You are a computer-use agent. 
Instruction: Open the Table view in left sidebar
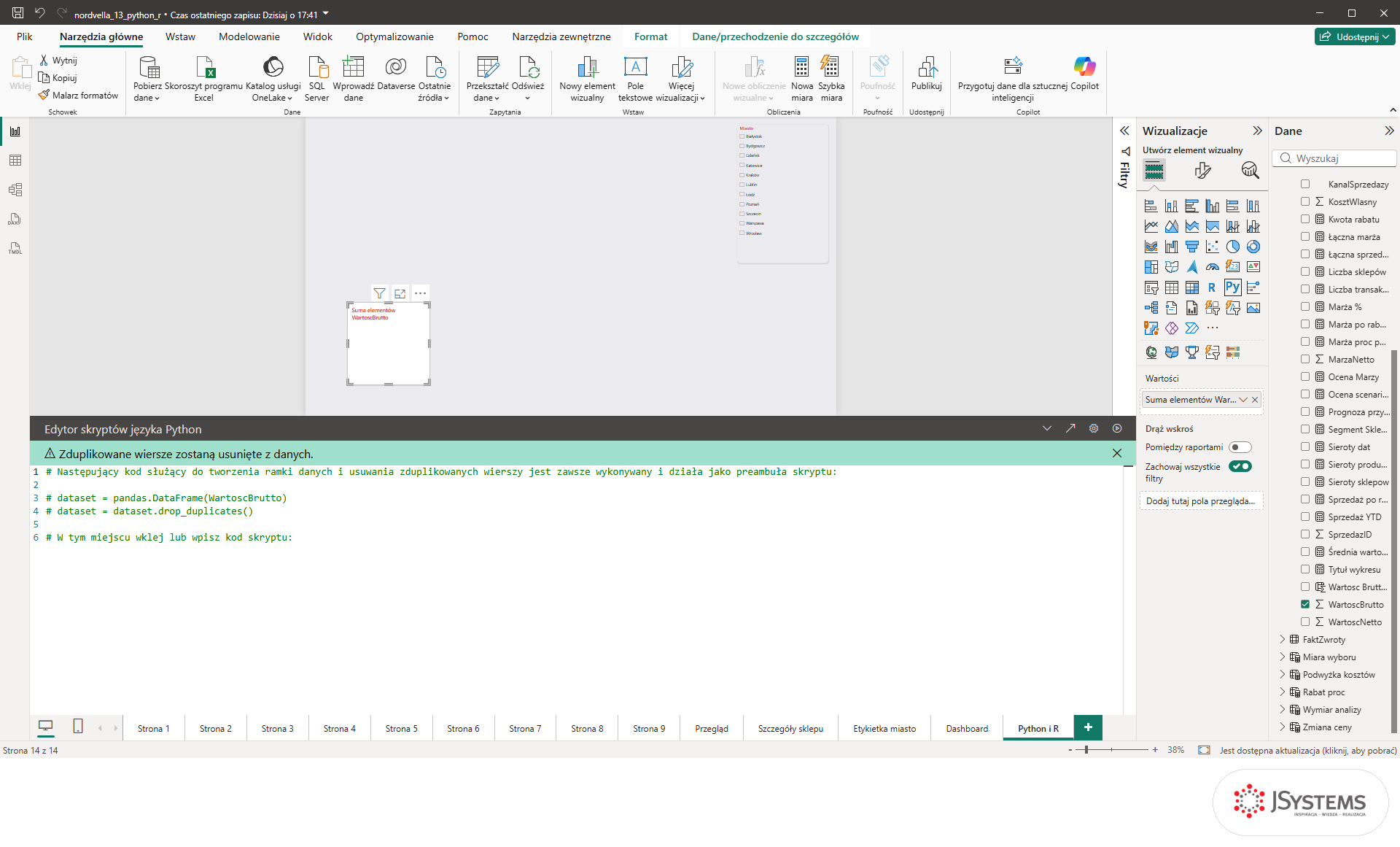15,160
